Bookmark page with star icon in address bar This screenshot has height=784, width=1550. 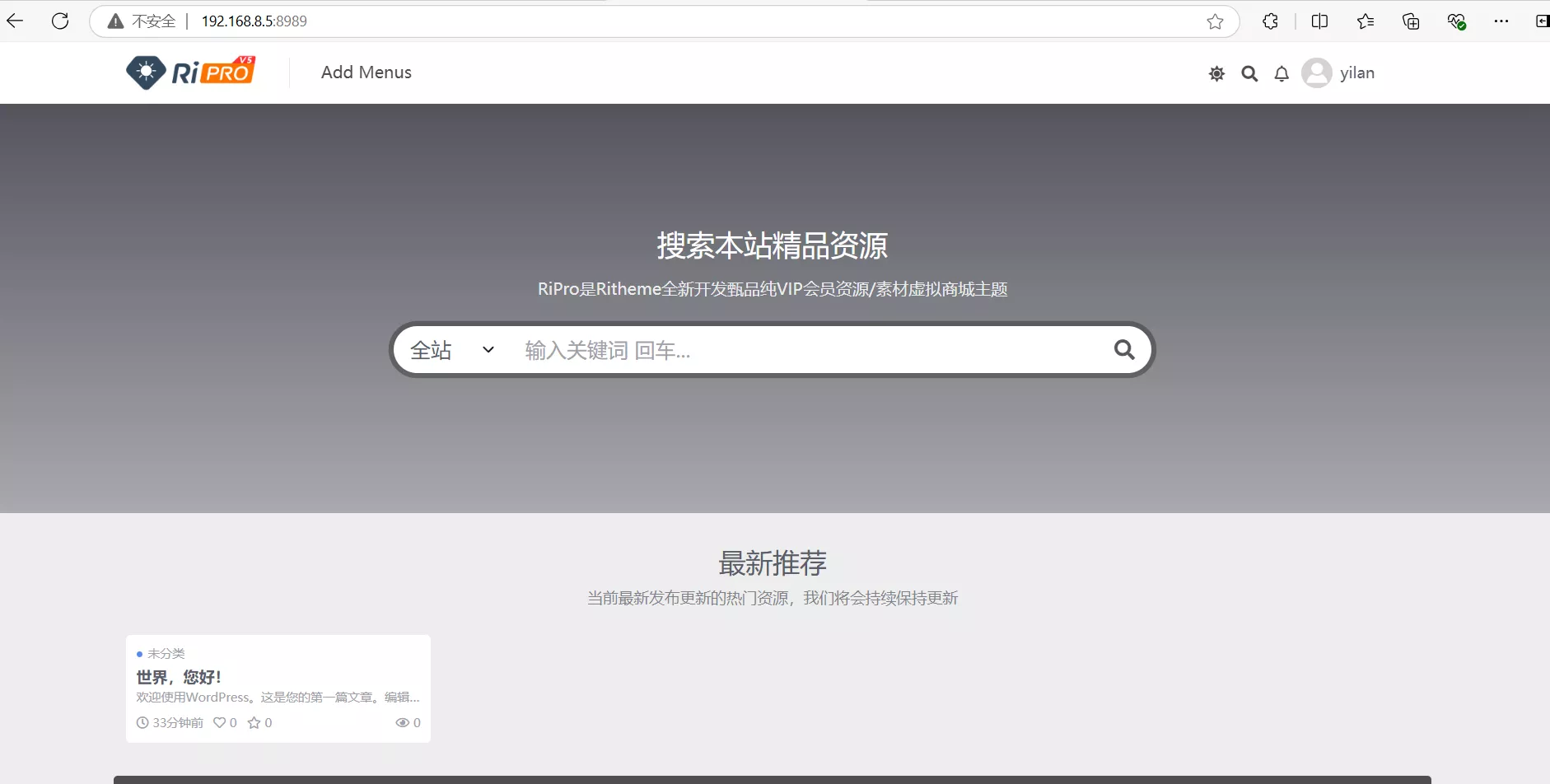1215,21
